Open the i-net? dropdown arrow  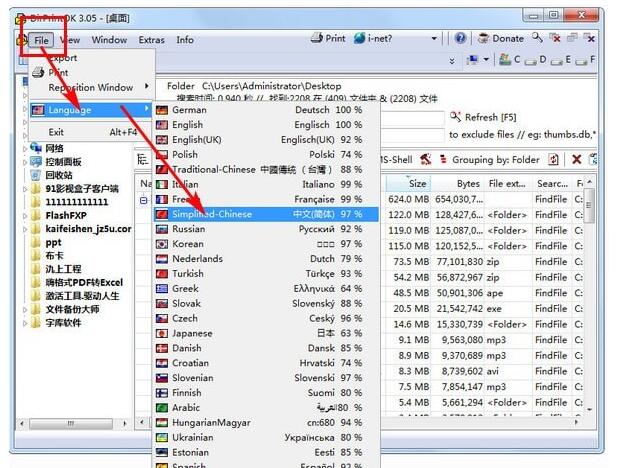[x=434, y=39]
